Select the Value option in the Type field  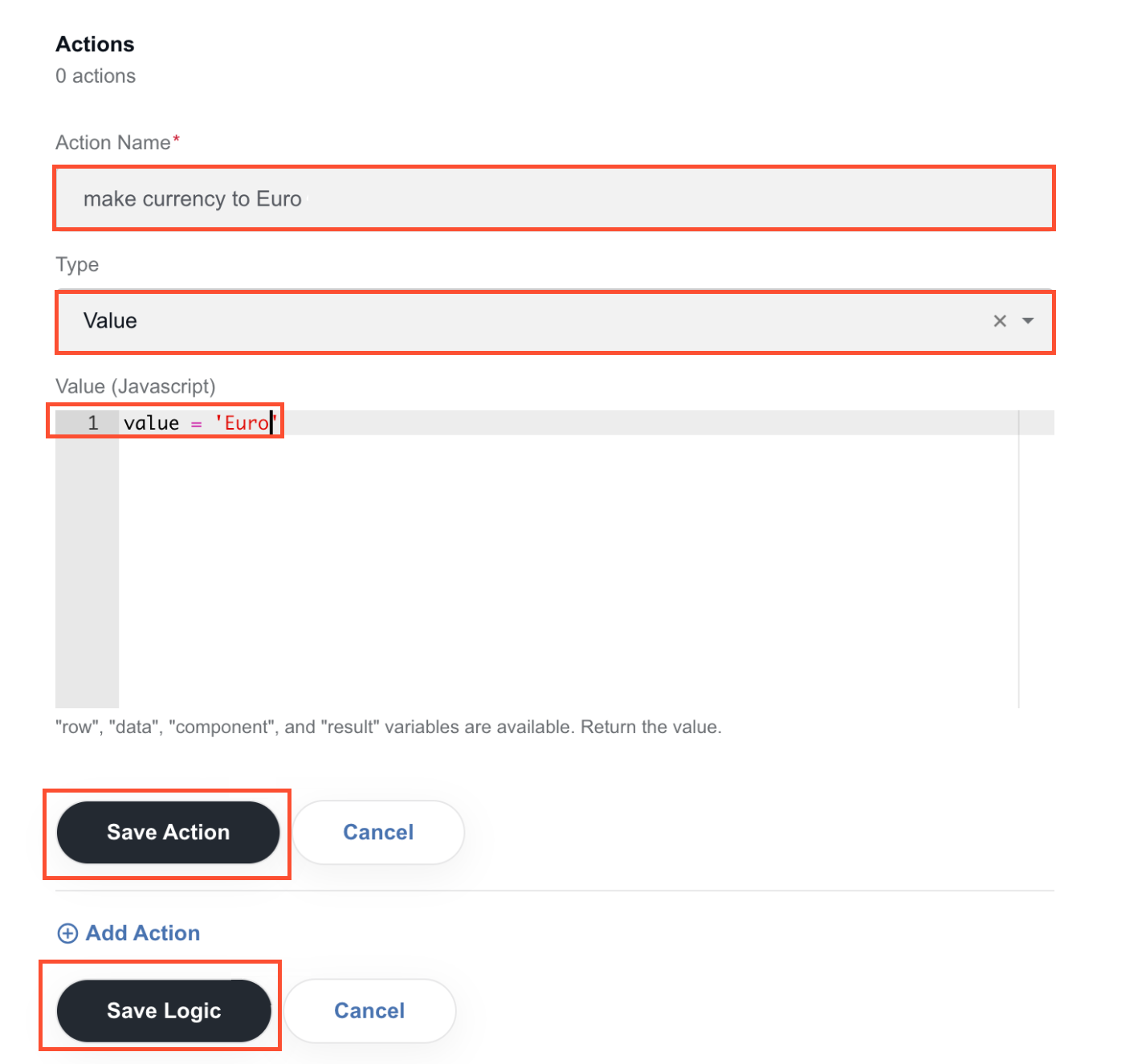tap(110, 321)
